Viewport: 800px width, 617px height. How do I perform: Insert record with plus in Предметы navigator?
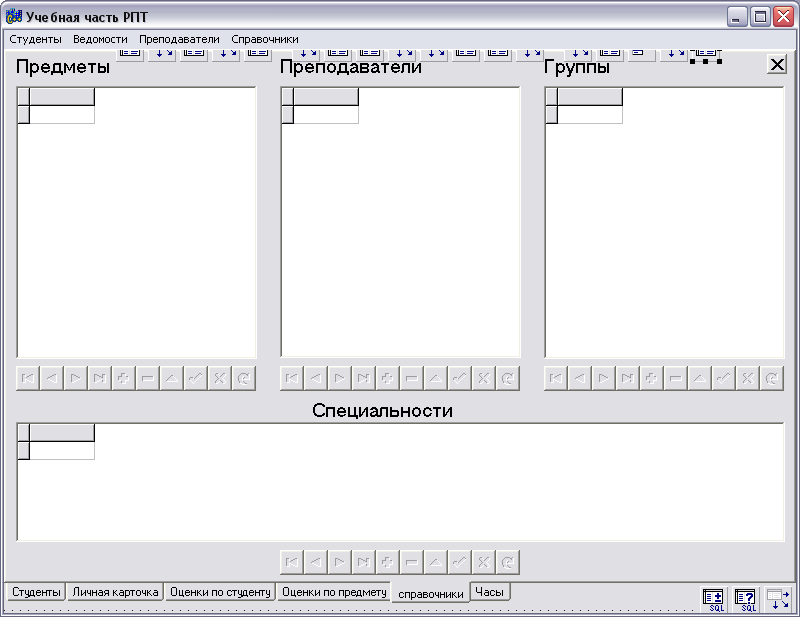(x=124, y=379)
